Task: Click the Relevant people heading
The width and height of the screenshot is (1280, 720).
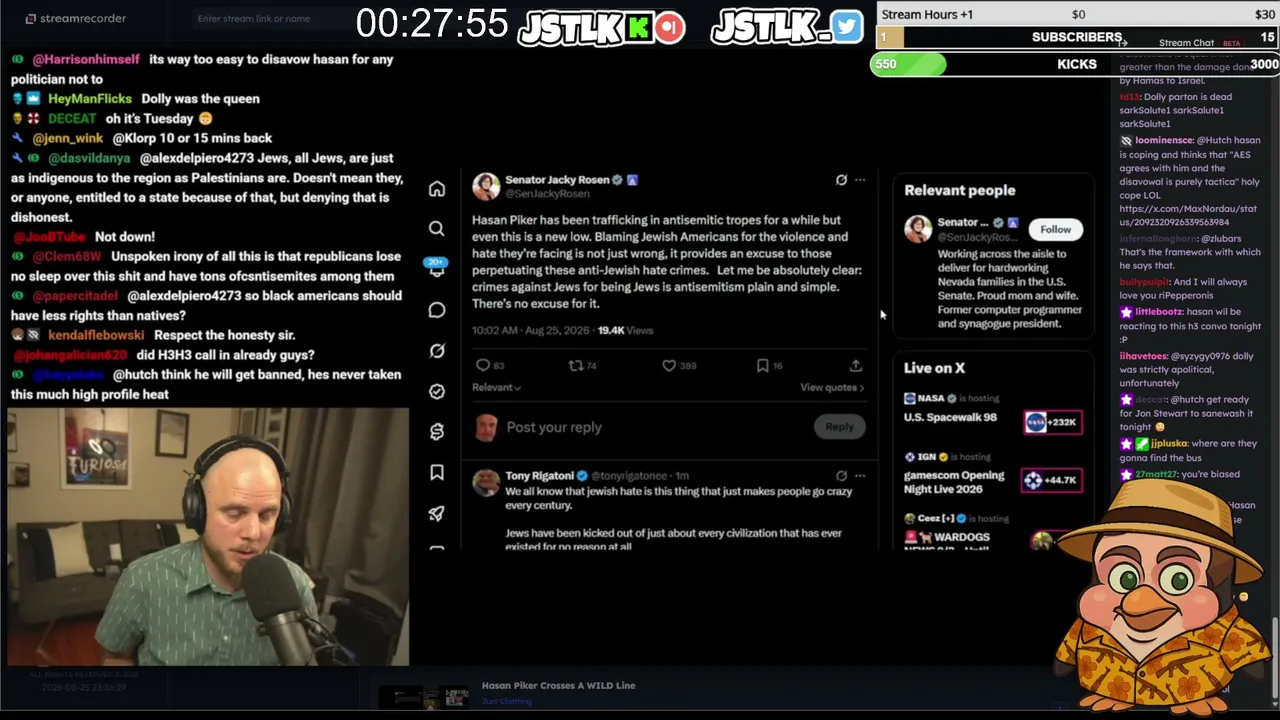Action: pos(960,190)
